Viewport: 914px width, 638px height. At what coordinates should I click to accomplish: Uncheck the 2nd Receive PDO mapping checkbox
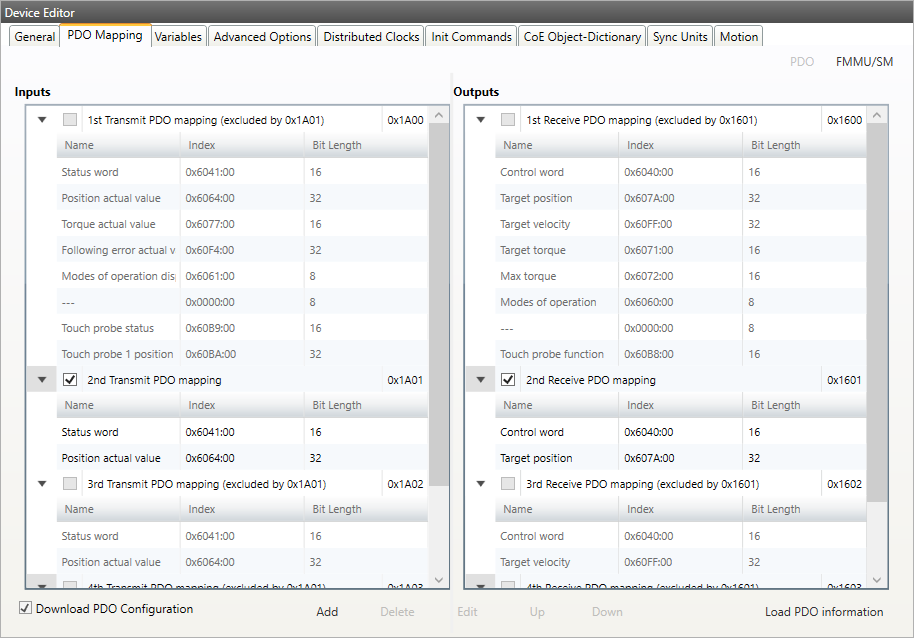point(509,380)
